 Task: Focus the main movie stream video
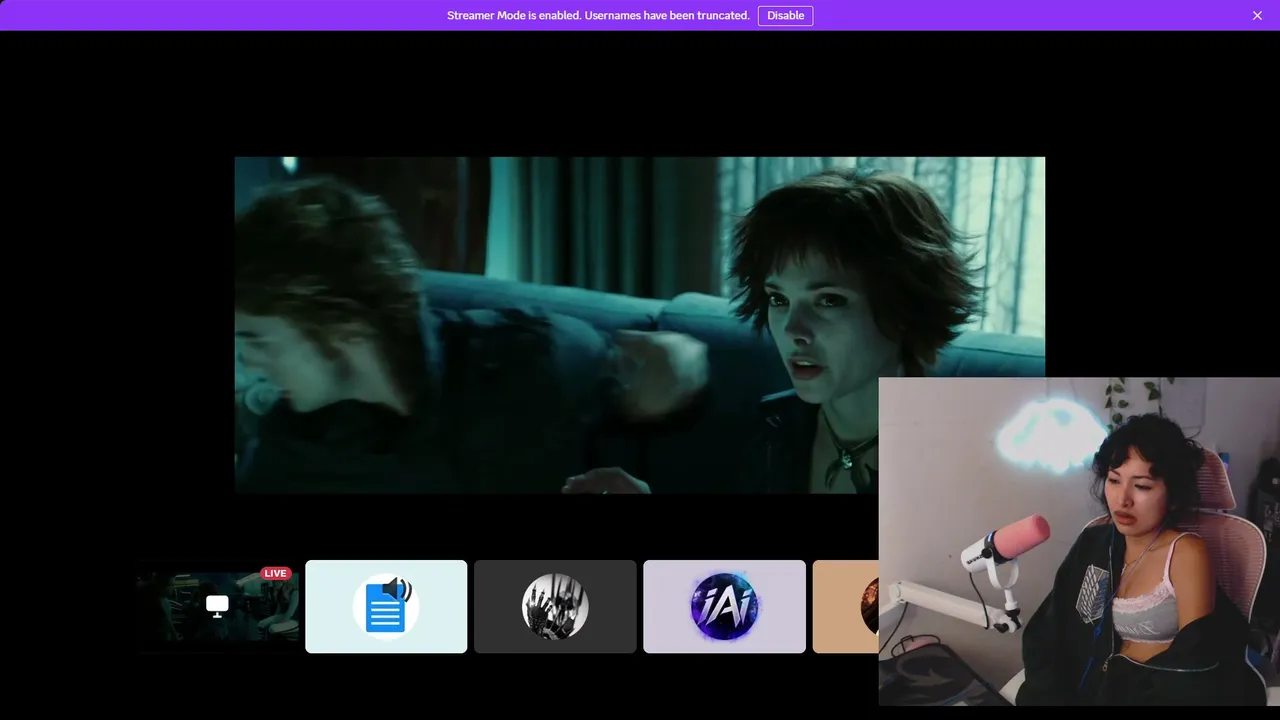[640, 325]
